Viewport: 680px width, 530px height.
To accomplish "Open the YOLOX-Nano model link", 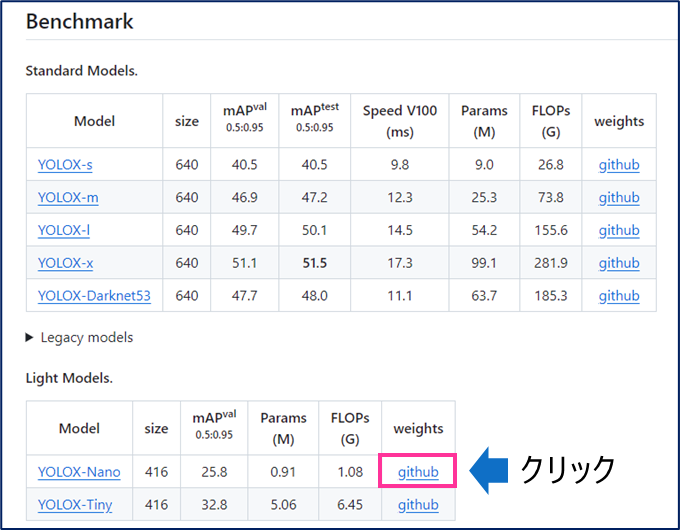I will (x=79, y=472).
